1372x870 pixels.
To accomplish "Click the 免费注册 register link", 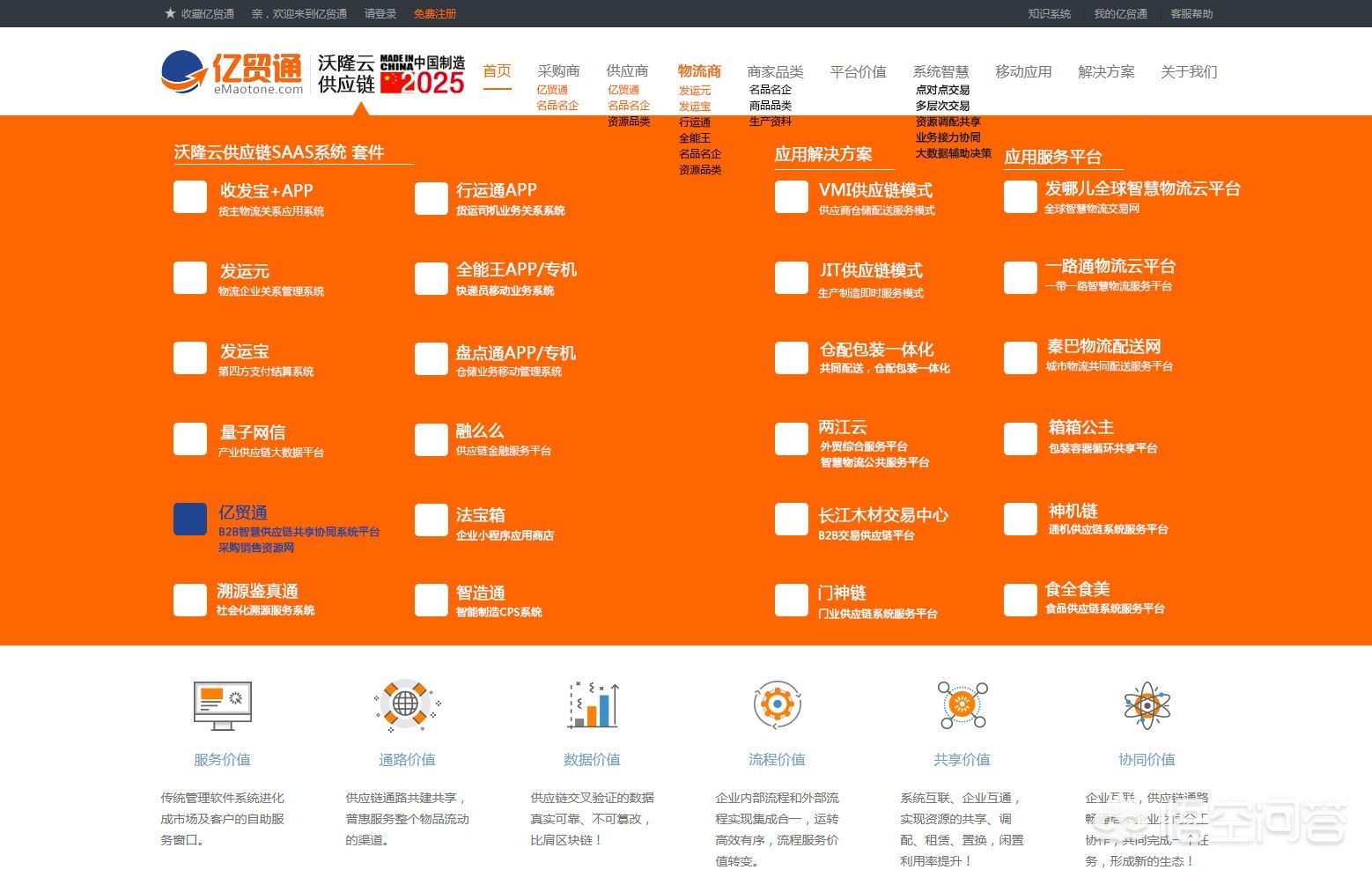I will pyautogui.click(x=435, y=13).
